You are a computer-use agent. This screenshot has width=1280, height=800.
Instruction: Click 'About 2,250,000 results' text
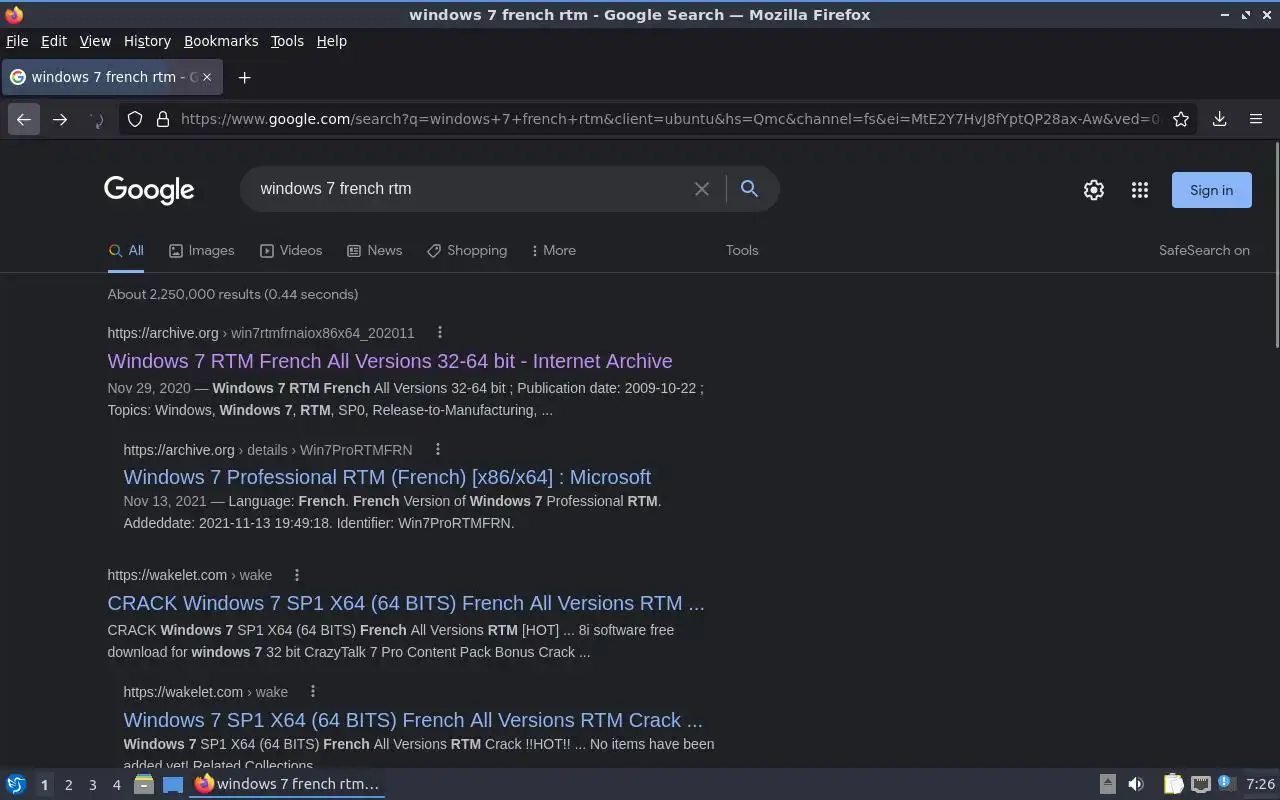pyautogui.click(x=233, y=294)
